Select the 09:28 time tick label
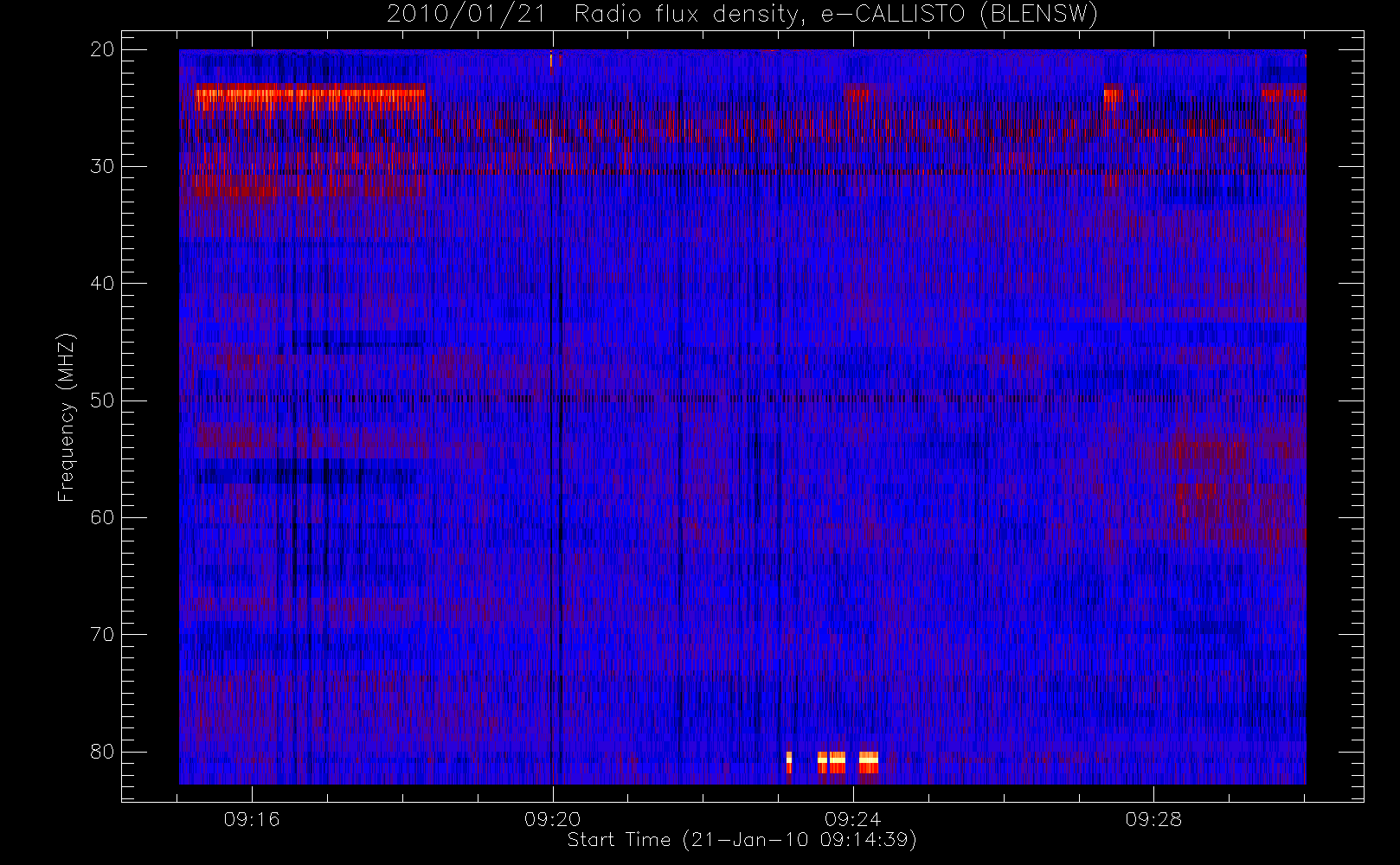The image size is (1400, 865). click(1153, 819)
